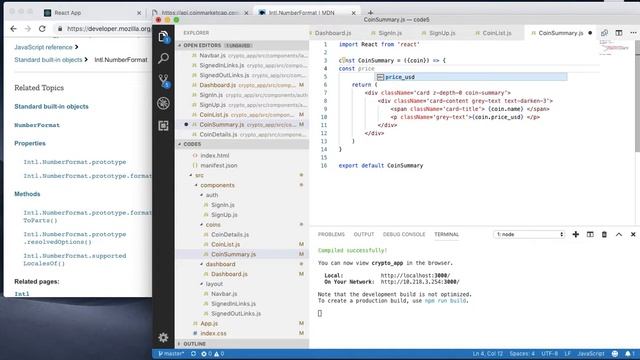Select the TERMINAL panel tab
This screenshot has width=640, height=360.
pos(447,234)
